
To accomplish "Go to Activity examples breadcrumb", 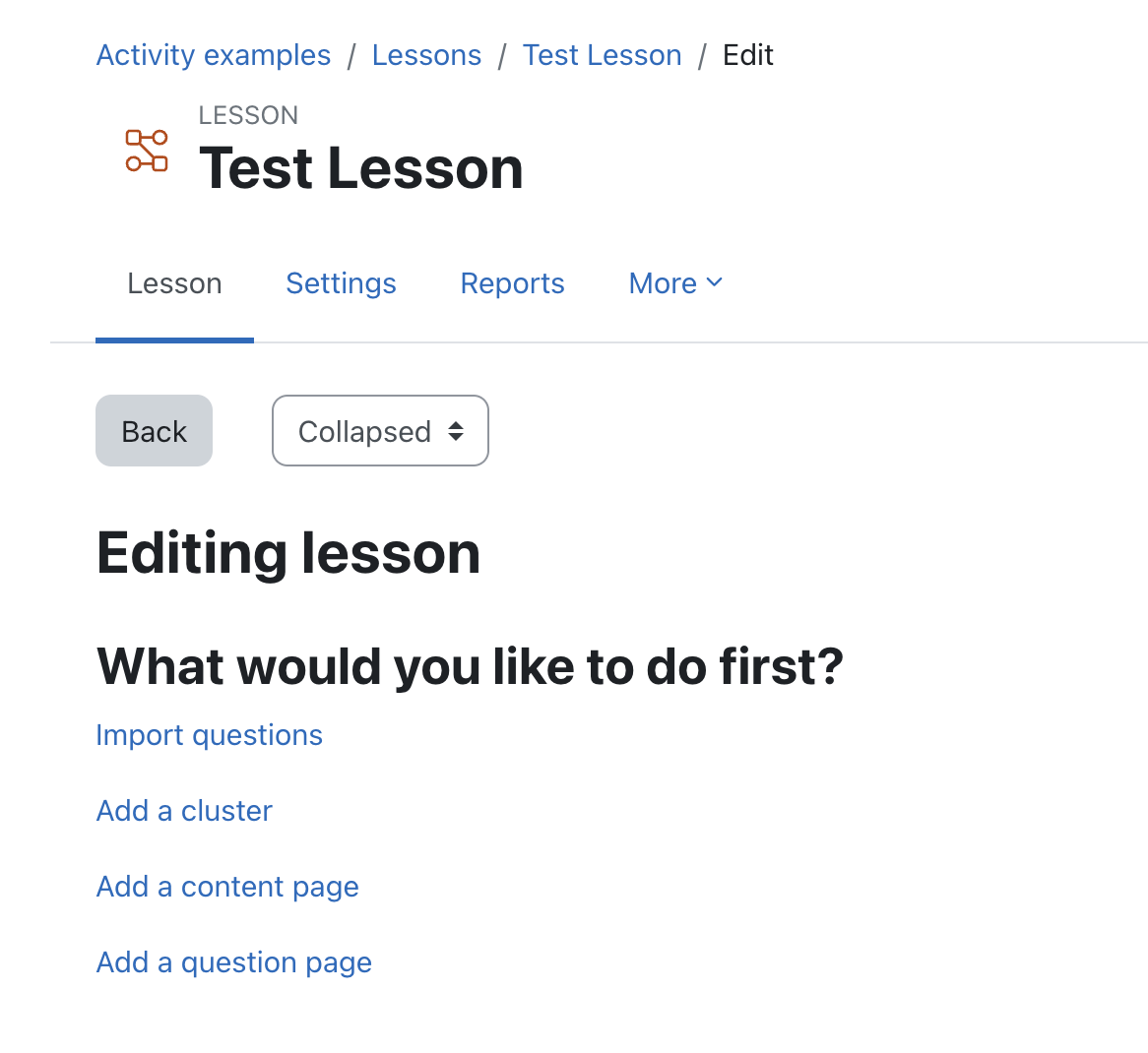I will [214, 55].
